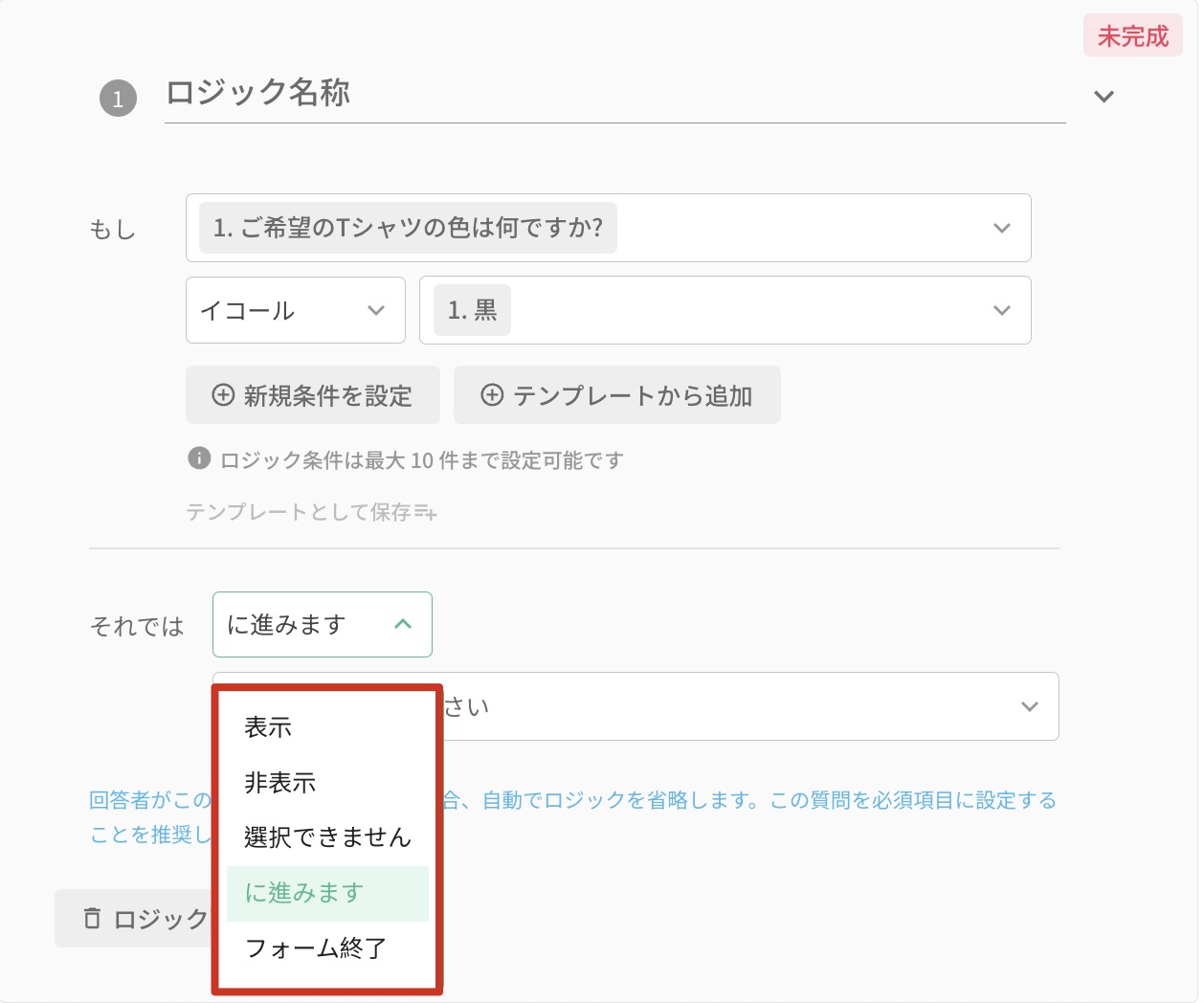Click the ロジック条件は最大 10 件まで設定可能です note
Image resolution: width=1204 pixels, height=1003 pixels.
pyautogui.click(x=422, y=460)
